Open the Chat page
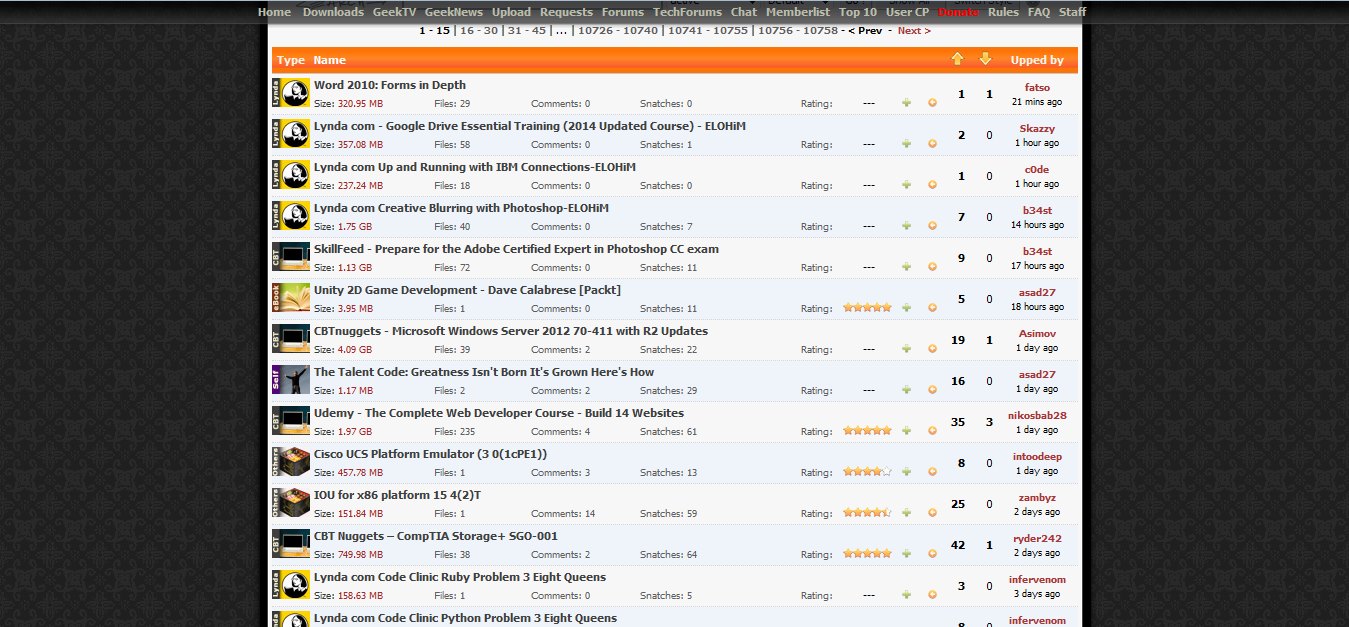The height and width of the screenshot is (627, 1349). [x=744, y=12]
